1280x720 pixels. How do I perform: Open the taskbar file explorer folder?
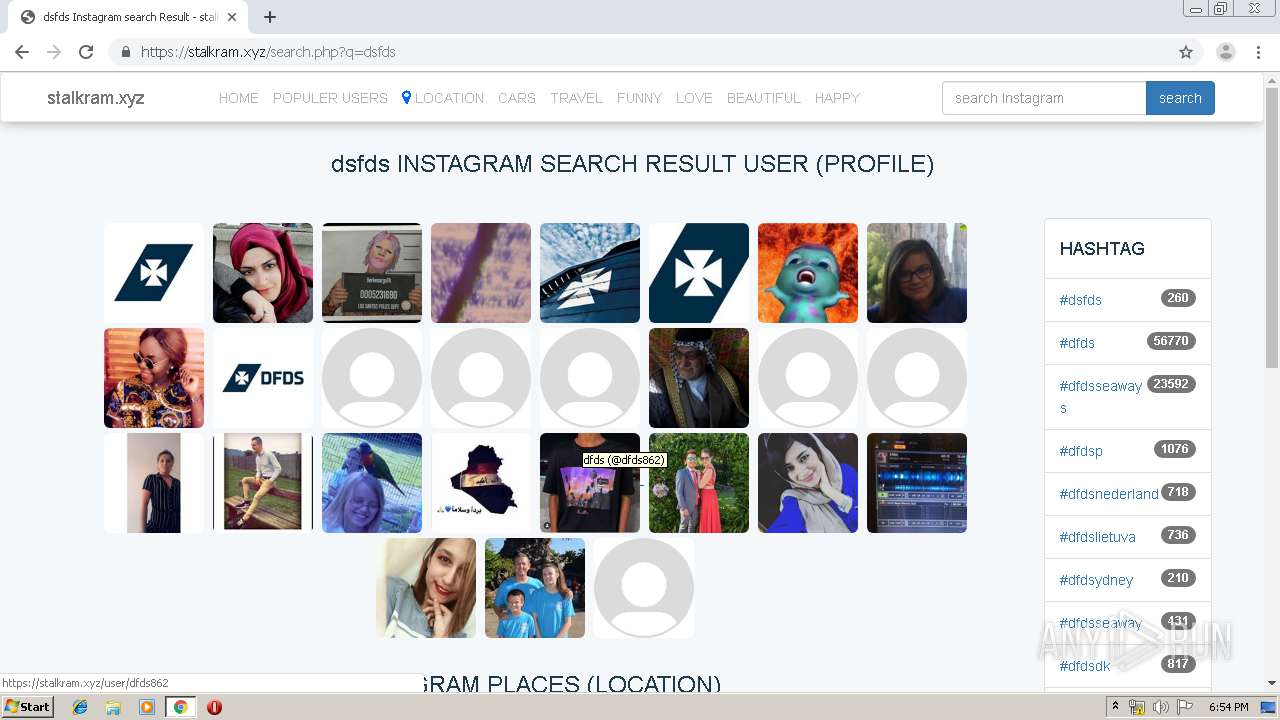[x=113, y=707]
